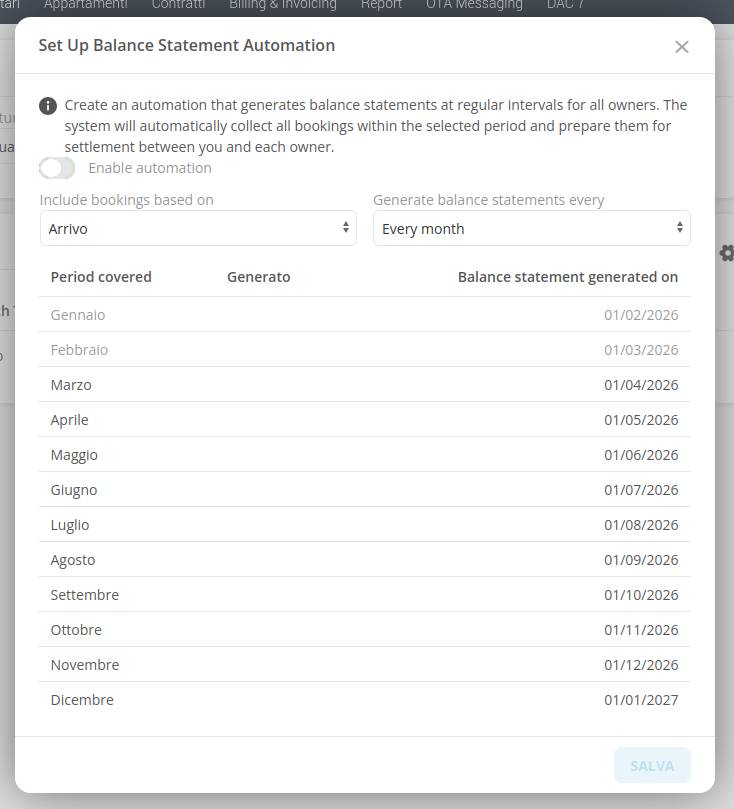734x809 pixels.
Task: Select the 01/07/2026 generation date for Giugno
Action: 640,490
